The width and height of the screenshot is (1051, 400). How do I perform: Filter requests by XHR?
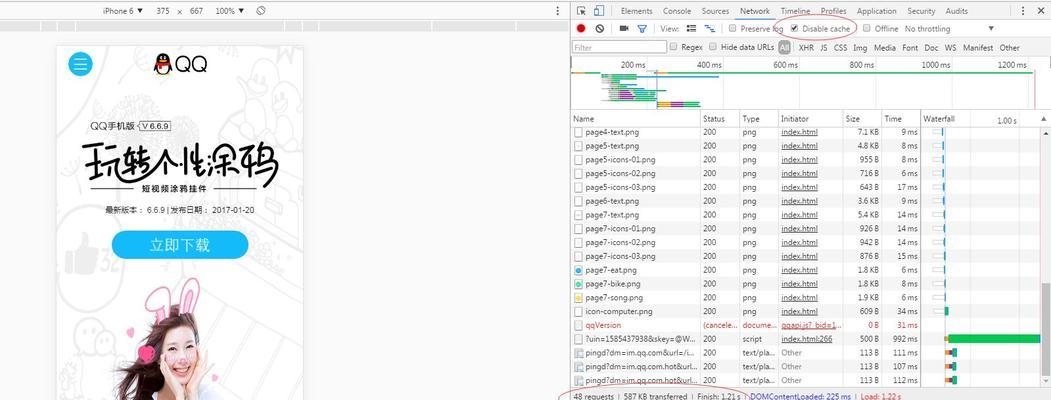pos(806,48)
